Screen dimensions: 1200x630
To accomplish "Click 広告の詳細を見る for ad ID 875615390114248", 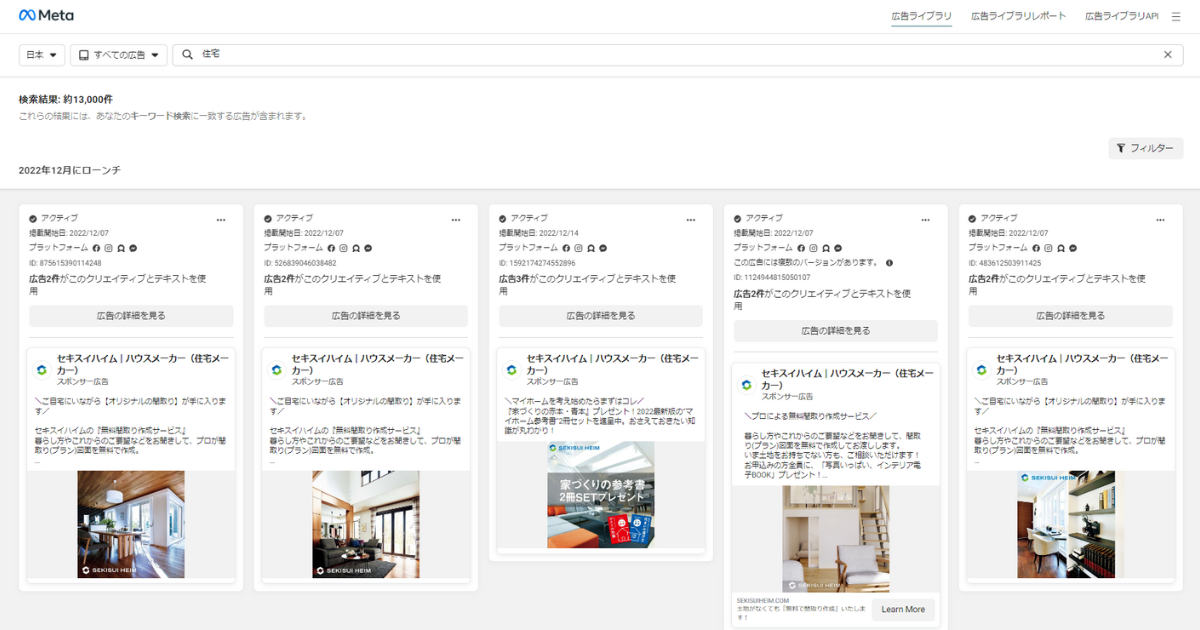I will [131, 316].
